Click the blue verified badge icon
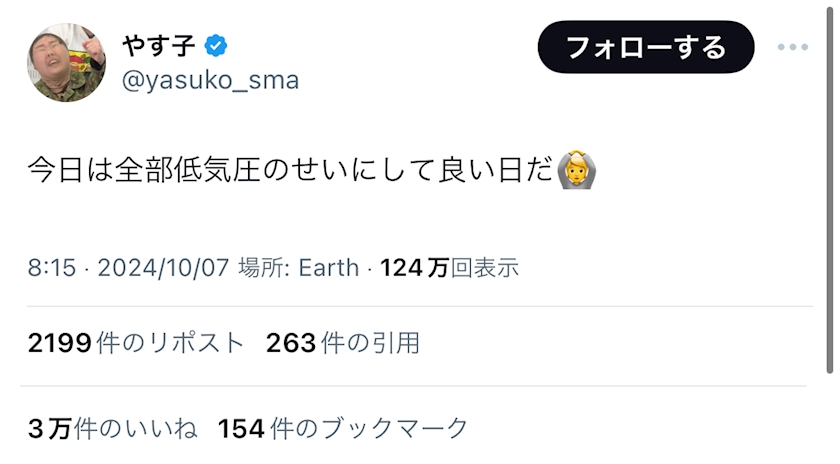The height and width of the screenshot is (464, 840). point(217,46)
